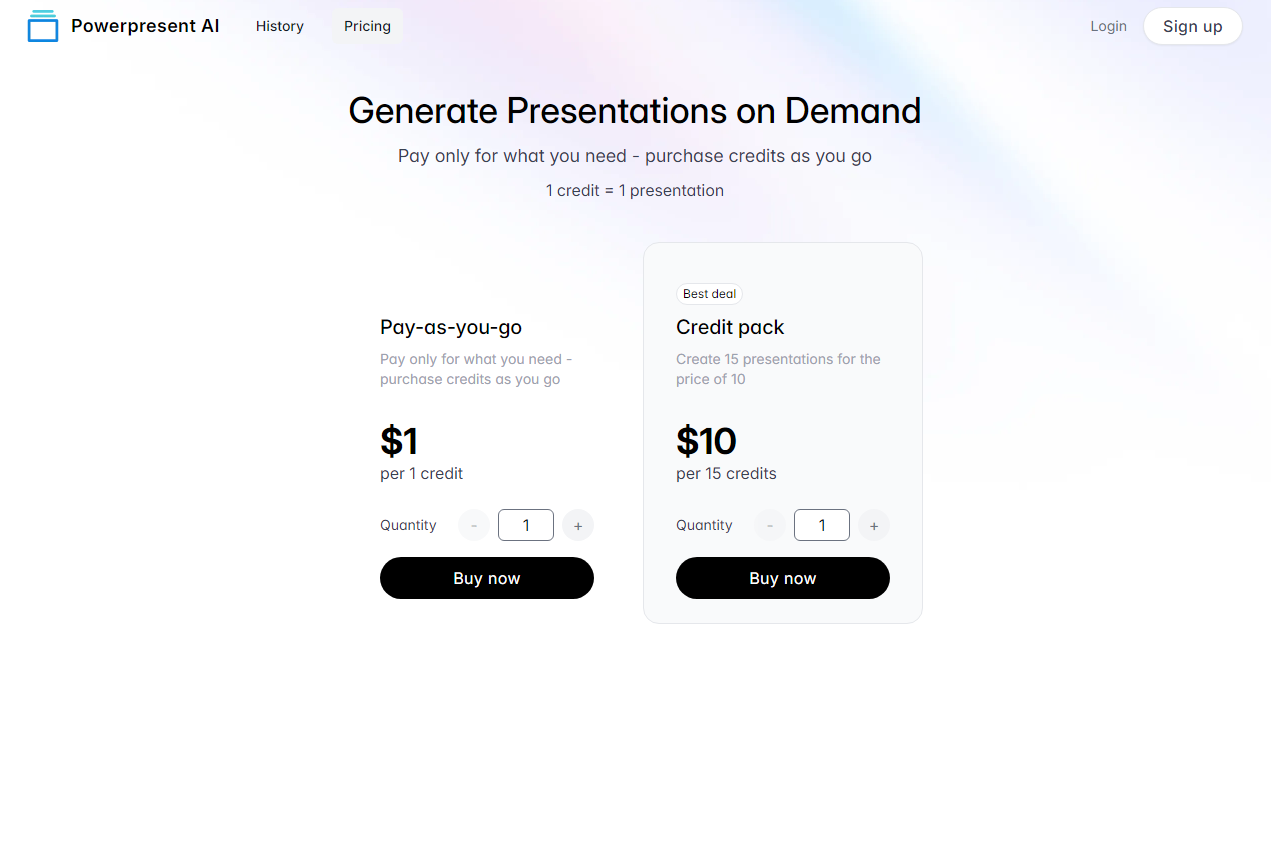Buy now for the Credit pack
Image resolution: width=1271 pixels, height=852 pixels.
[783, 578]
